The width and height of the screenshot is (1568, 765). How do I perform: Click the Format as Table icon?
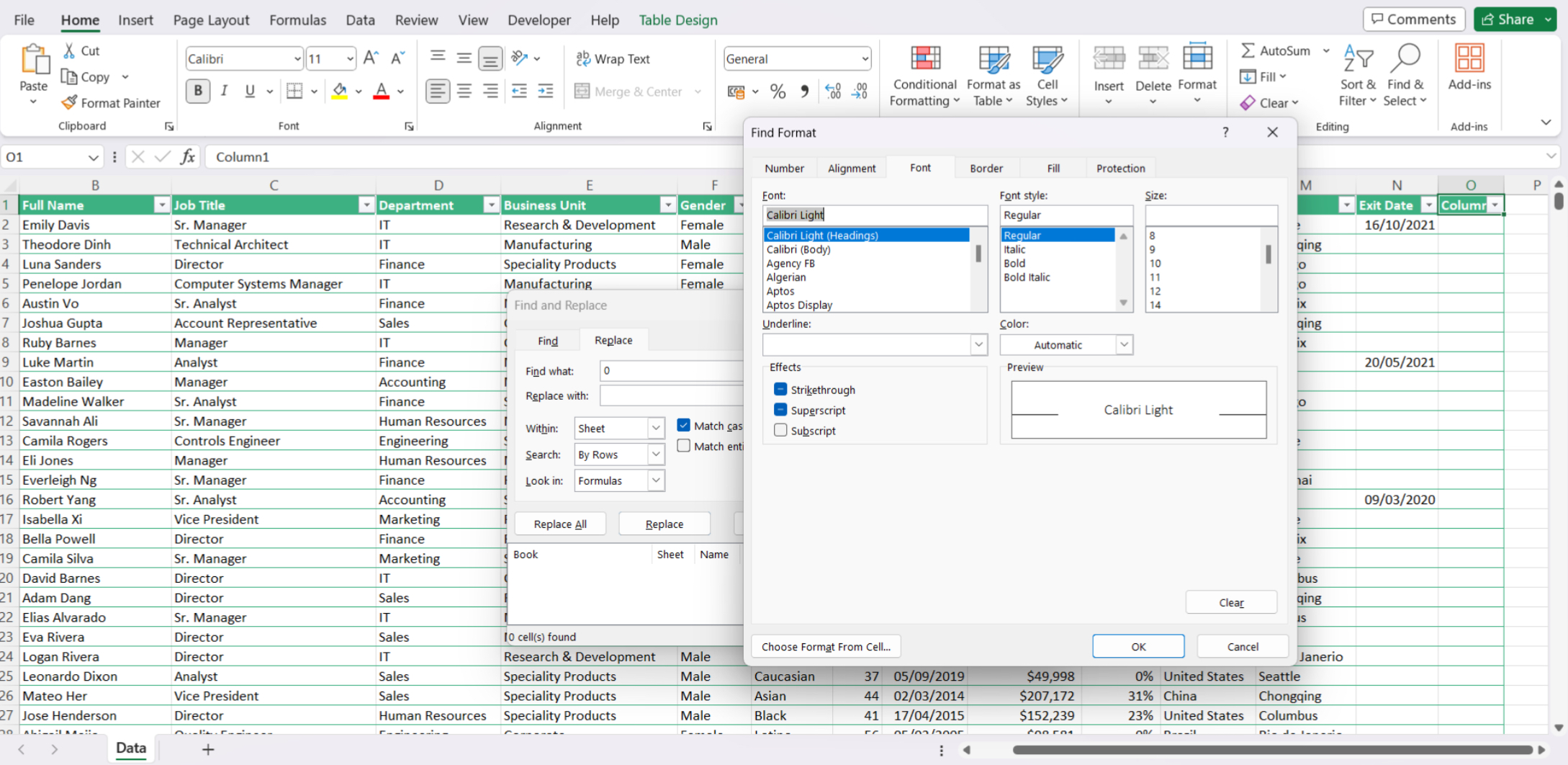pyautogui.click(x=993, y=58)
